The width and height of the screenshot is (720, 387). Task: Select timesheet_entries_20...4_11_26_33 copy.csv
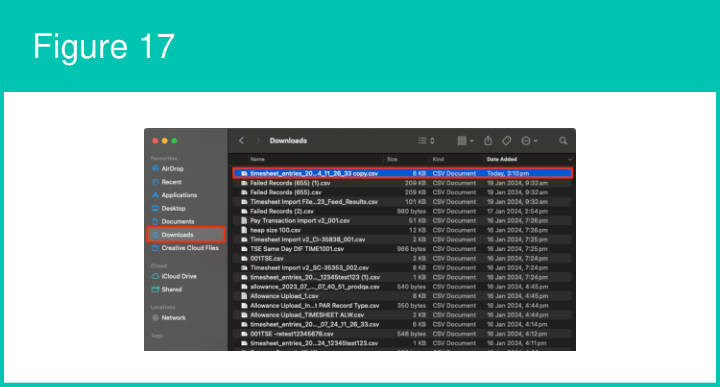[x=403, y=174]
